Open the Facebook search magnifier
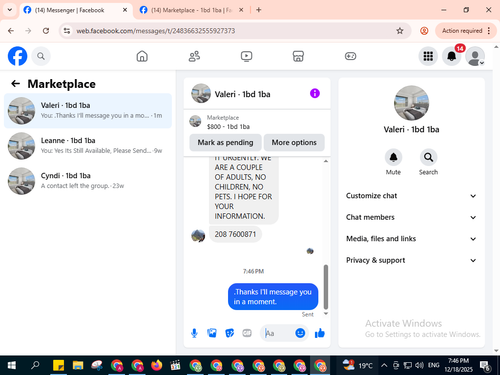 pos(41,56)
